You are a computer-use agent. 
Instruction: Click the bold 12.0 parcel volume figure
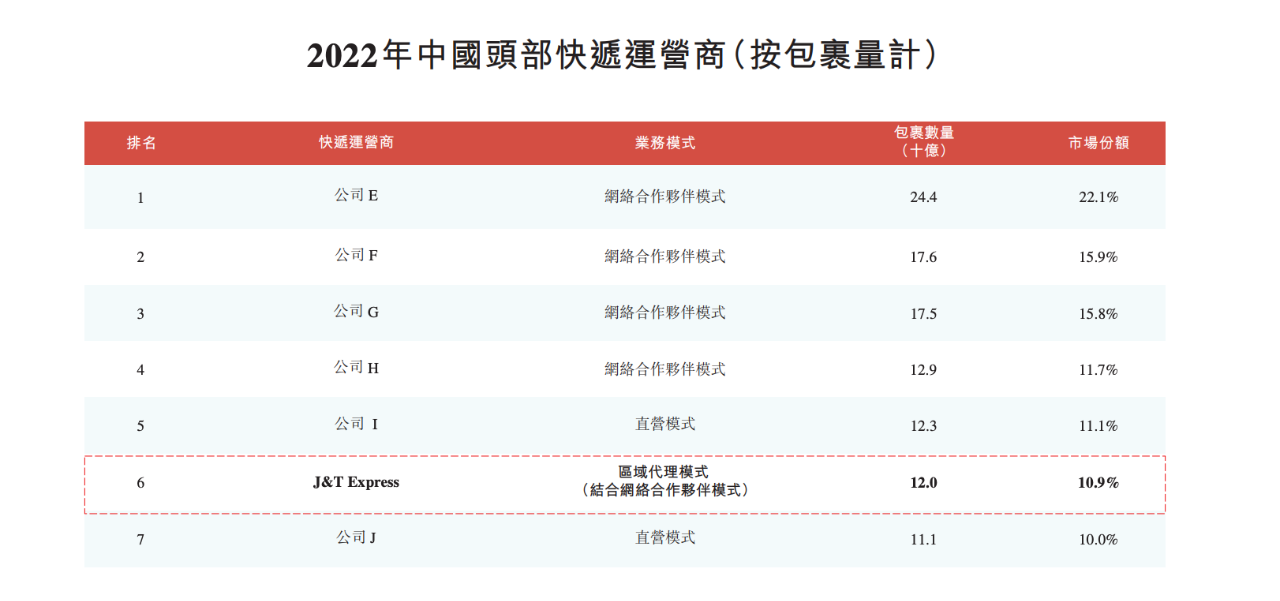click(920, 481)
